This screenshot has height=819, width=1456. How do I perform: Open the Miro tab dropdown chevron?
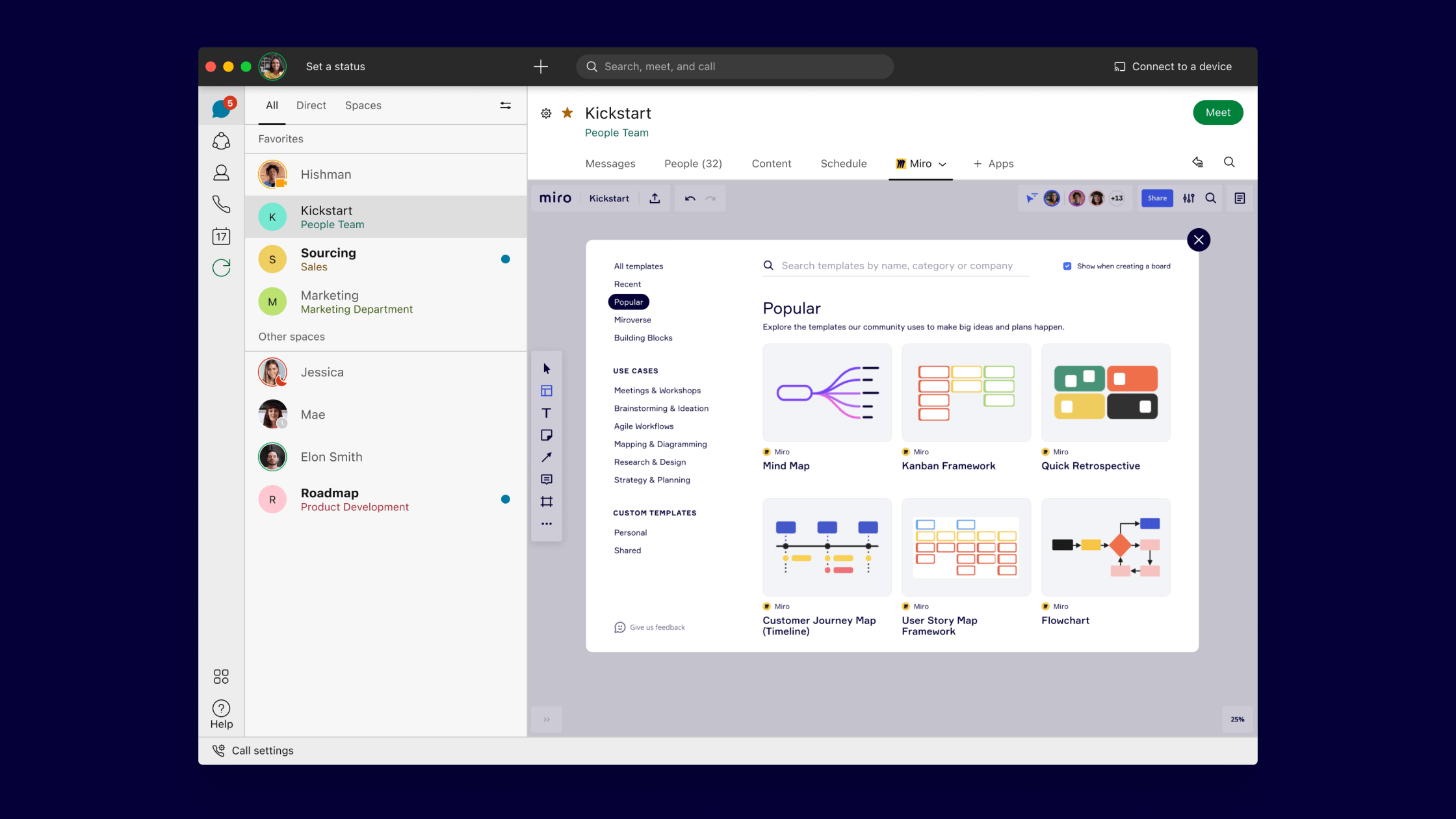tap(942, 164)
